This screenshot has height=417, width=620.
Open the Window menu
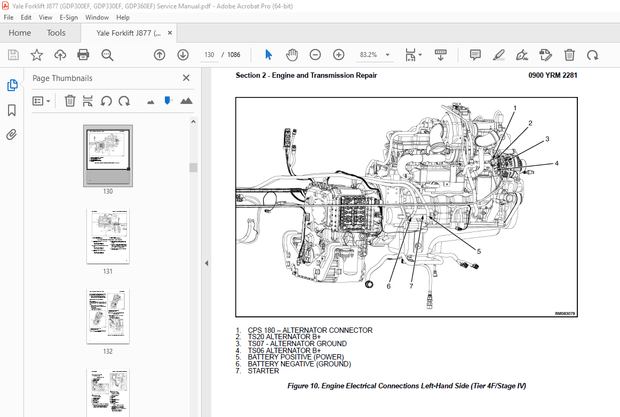[x=97, y=17]
